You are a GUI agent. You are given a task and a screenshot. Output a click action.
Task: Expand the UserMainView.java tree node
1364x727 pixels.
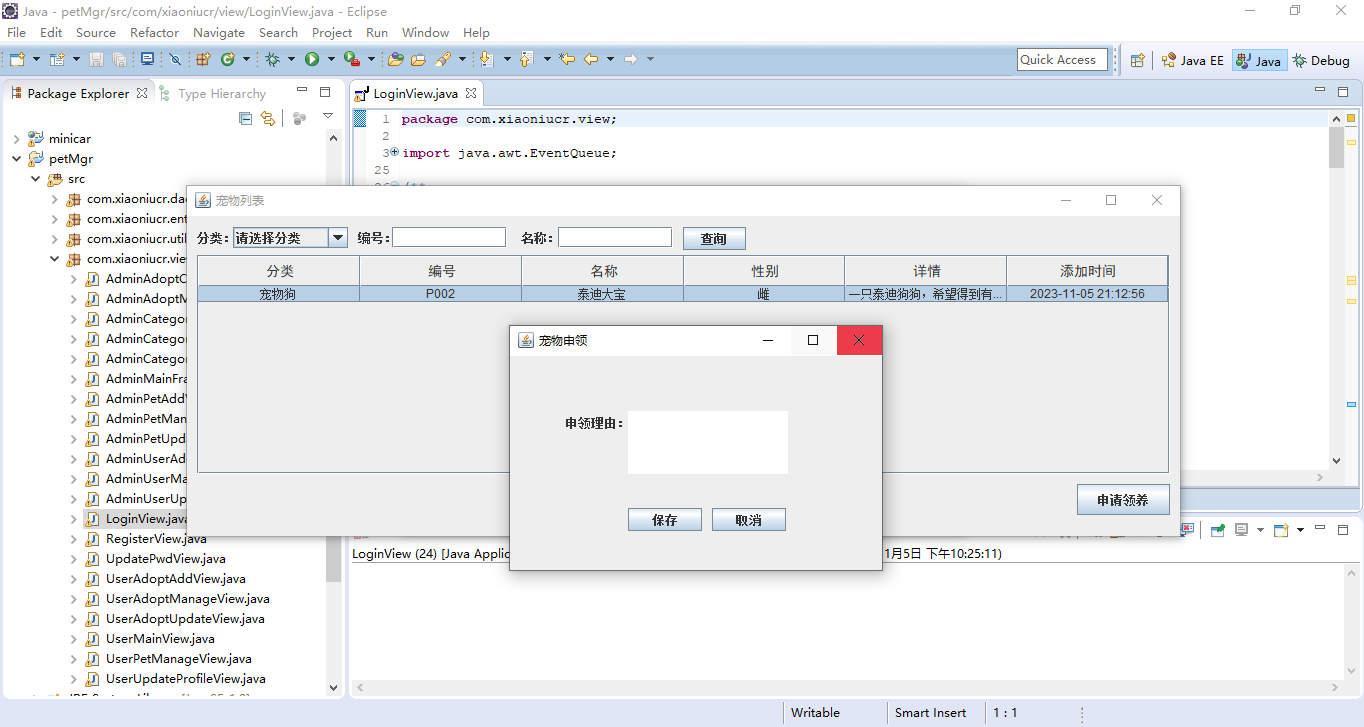coord(73,638)
